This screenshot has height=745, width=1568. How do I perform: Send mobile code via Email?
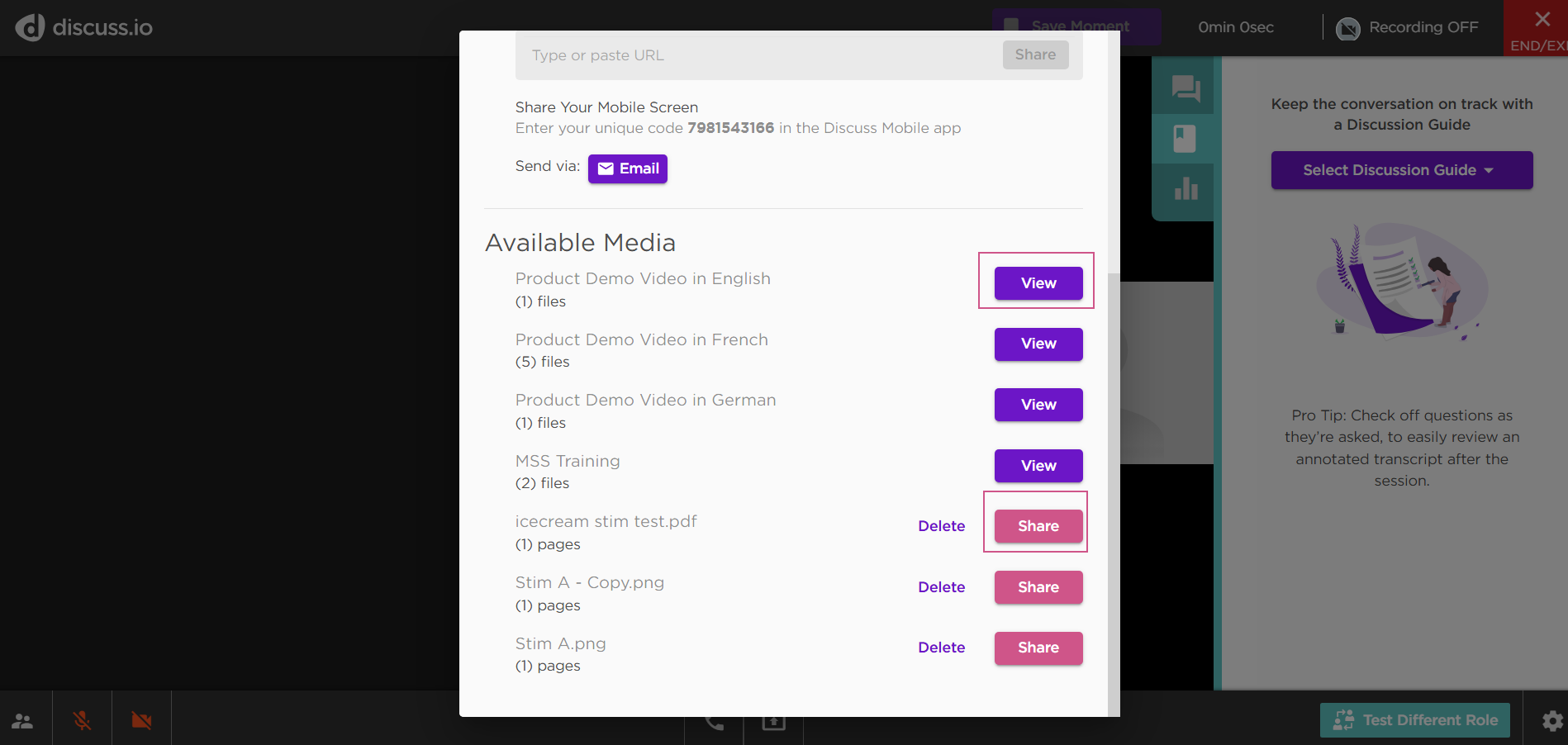click(x=627, y=168)
